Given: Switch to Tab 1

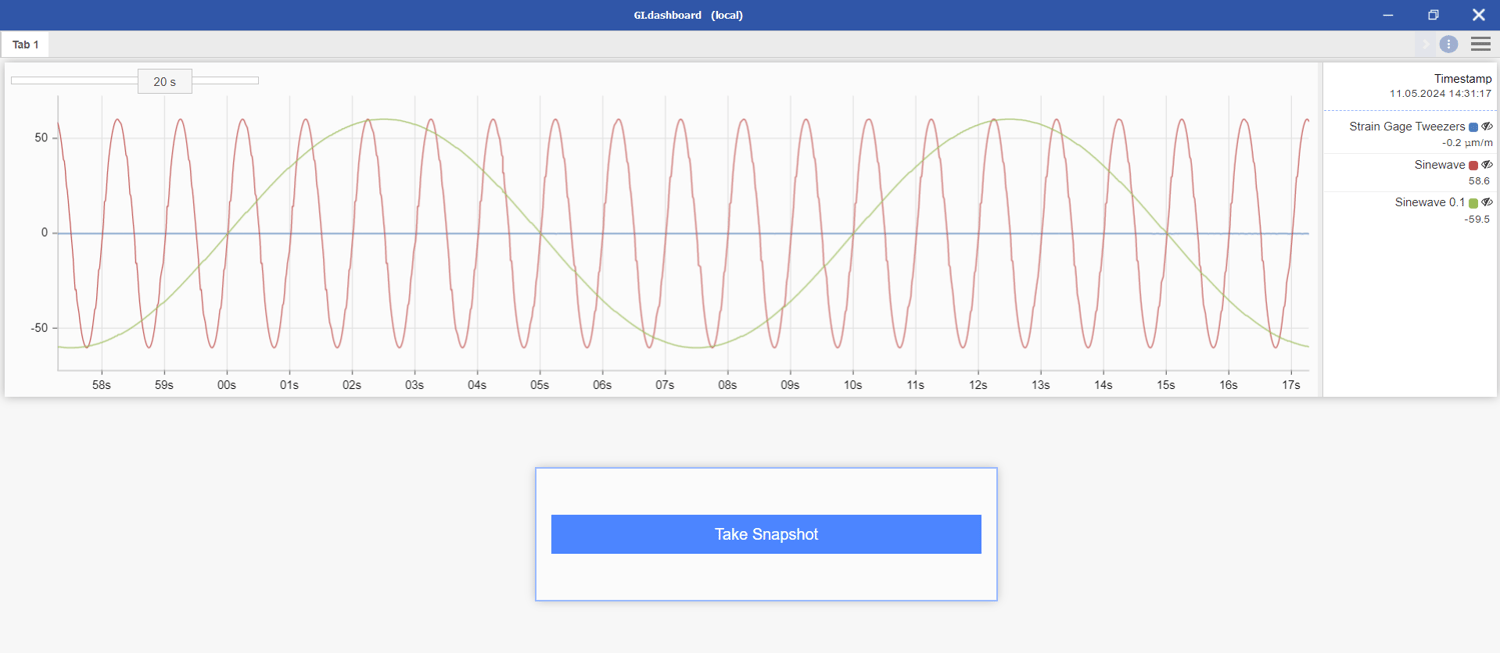Looking at the screenshot, I should coord(25,44).
